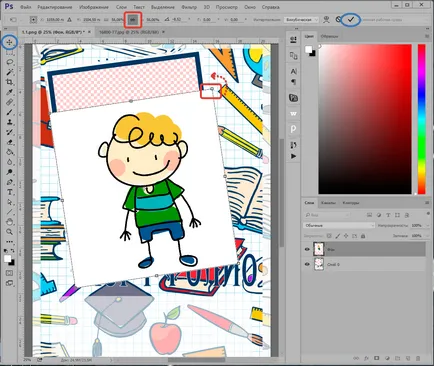Commit the transform with the checkmark
This screenshot has height=366, width=434.
(350, 20)
